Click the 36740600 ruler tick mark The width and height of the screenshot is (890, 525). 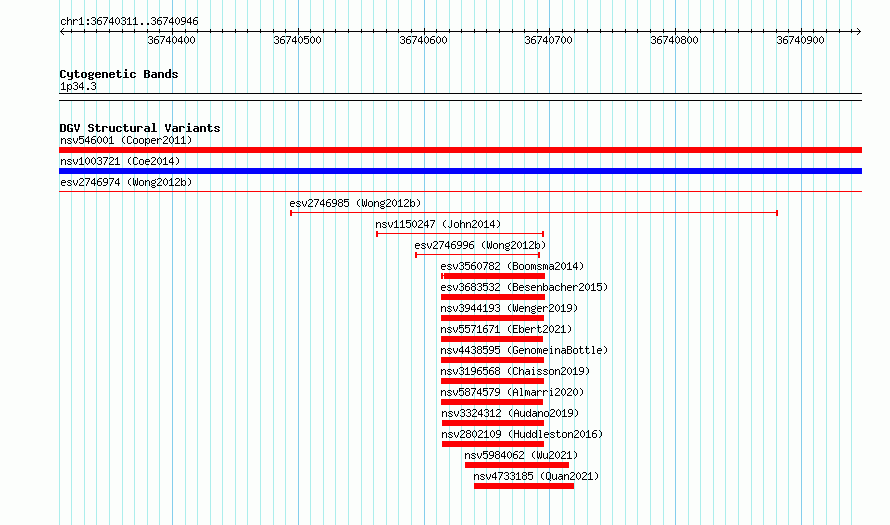pyautogui.click(x=424, y=32)
